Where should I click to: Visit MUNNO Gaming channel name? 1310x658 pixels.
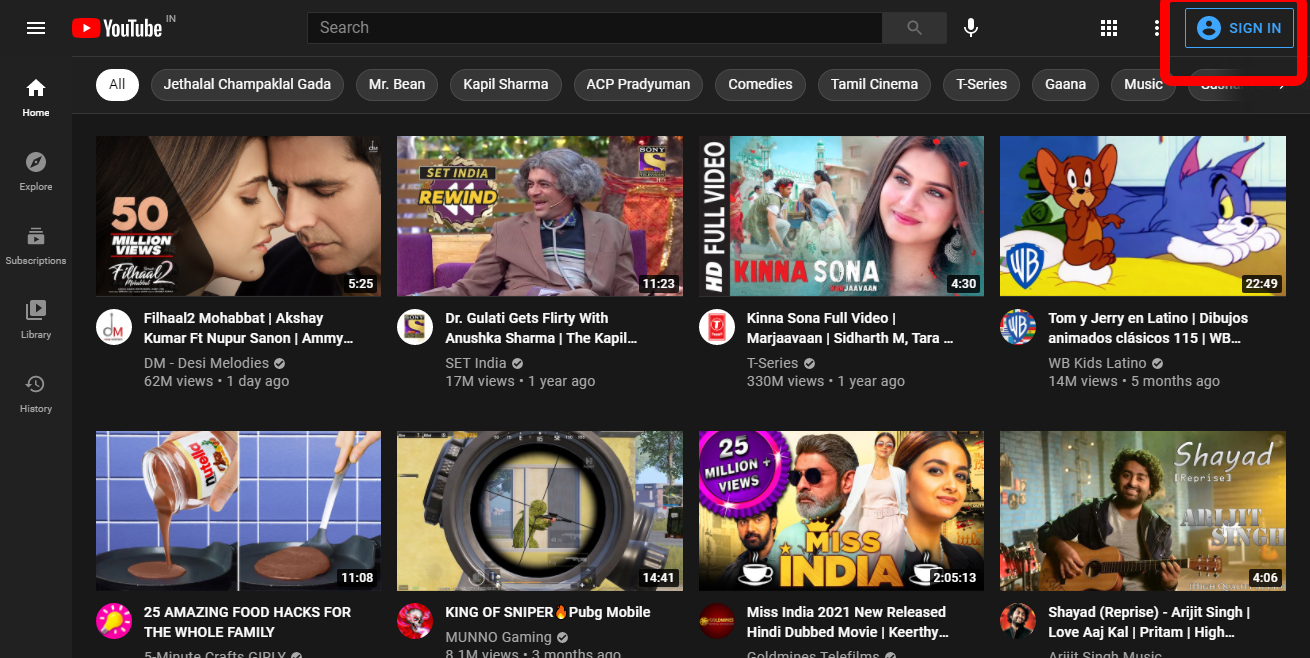click(498, 637)
